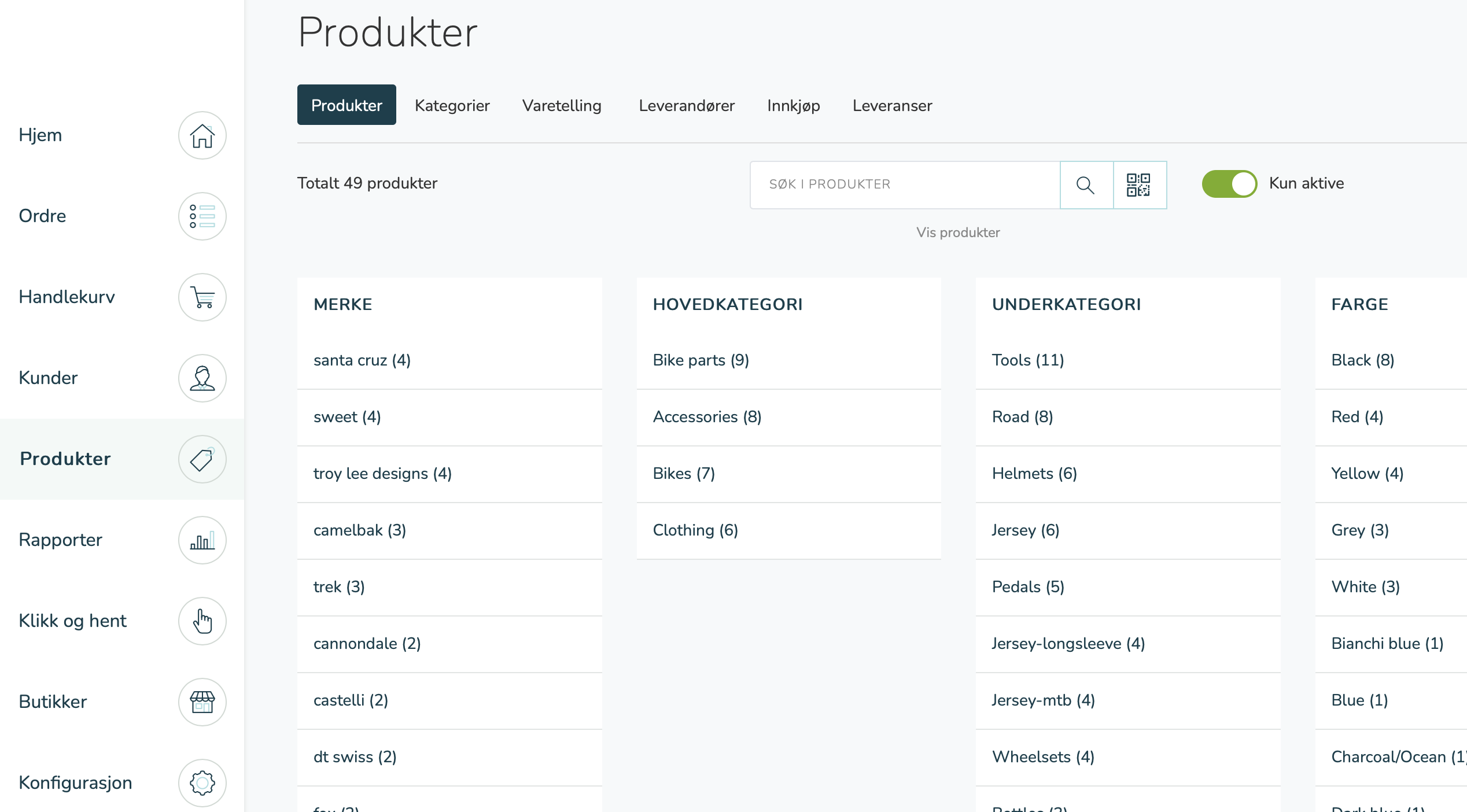Filter by color Grey (3)
The image size is (1467, 812).
click(x=1391, y=530)
